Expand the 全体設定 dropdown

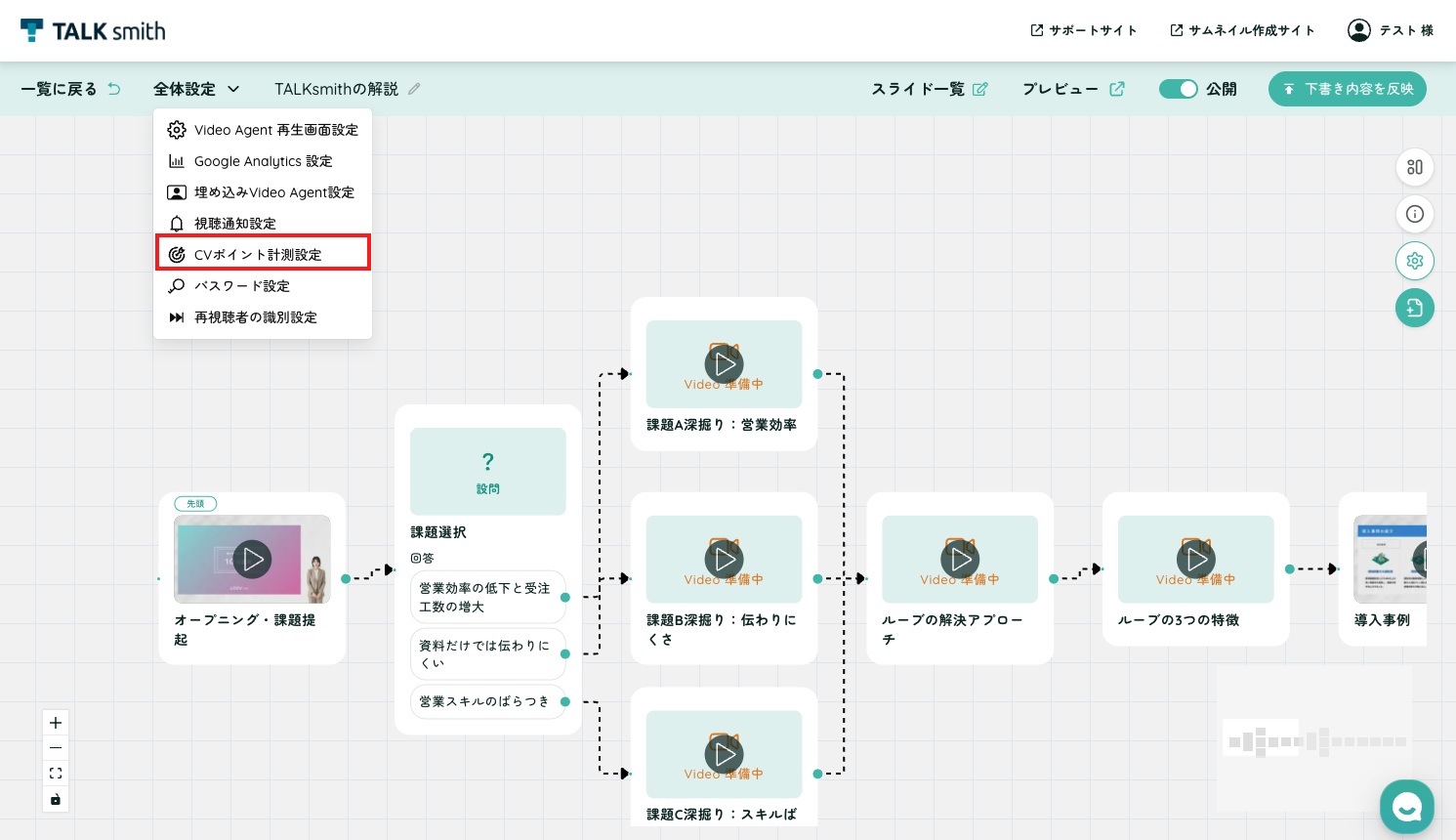pos(196,89)
